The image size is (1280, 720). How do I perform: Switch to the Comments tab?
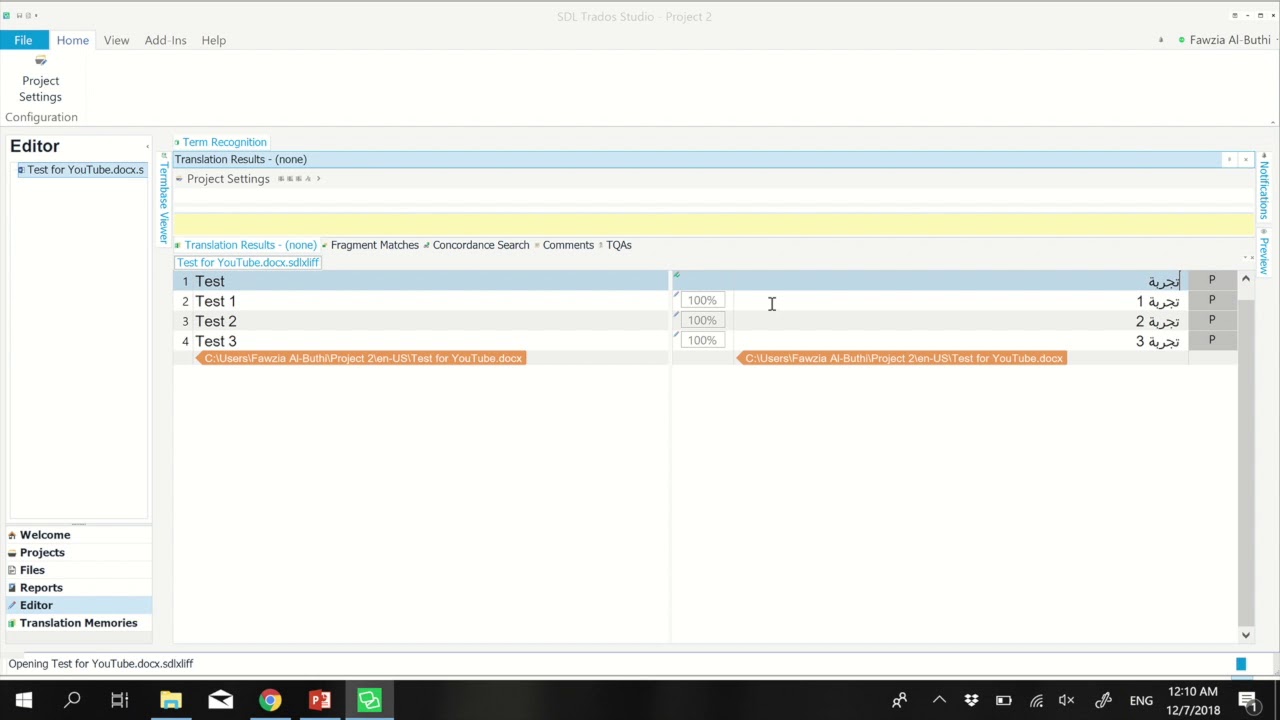(565, 245)
